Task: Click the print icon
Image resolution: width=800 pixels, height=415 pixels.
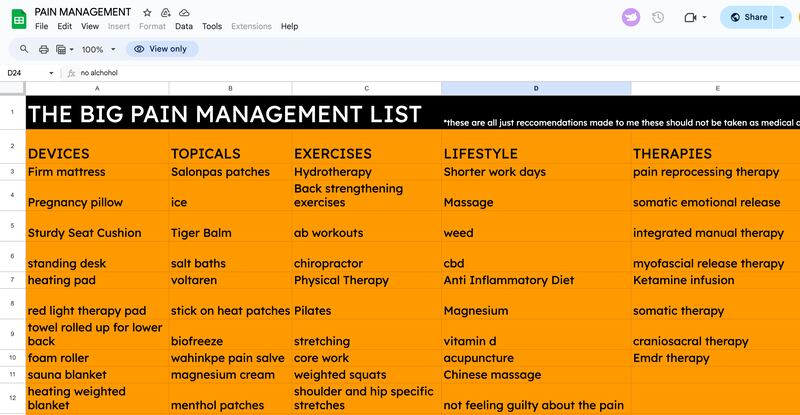Action: coord(43,49)
